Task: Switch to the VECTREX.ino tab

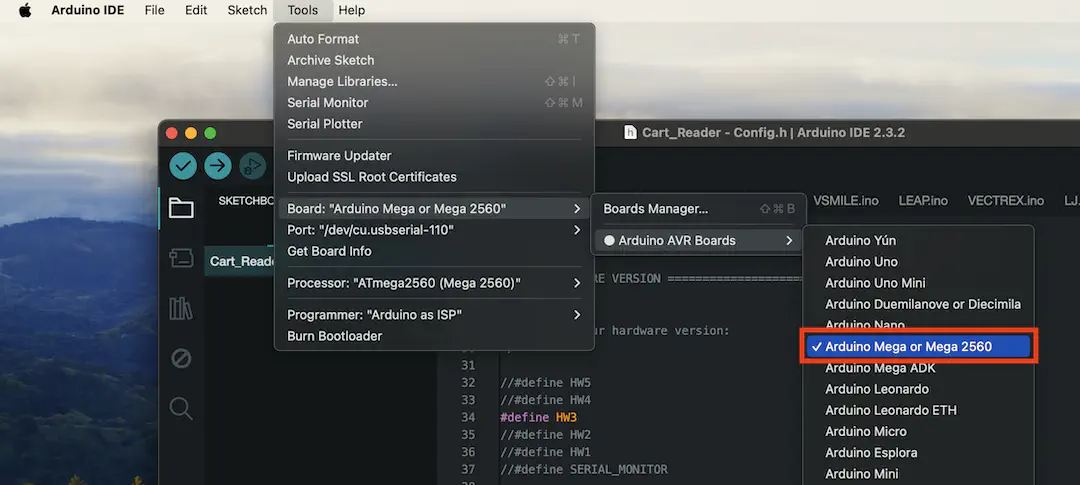Action: point(1006,200)
